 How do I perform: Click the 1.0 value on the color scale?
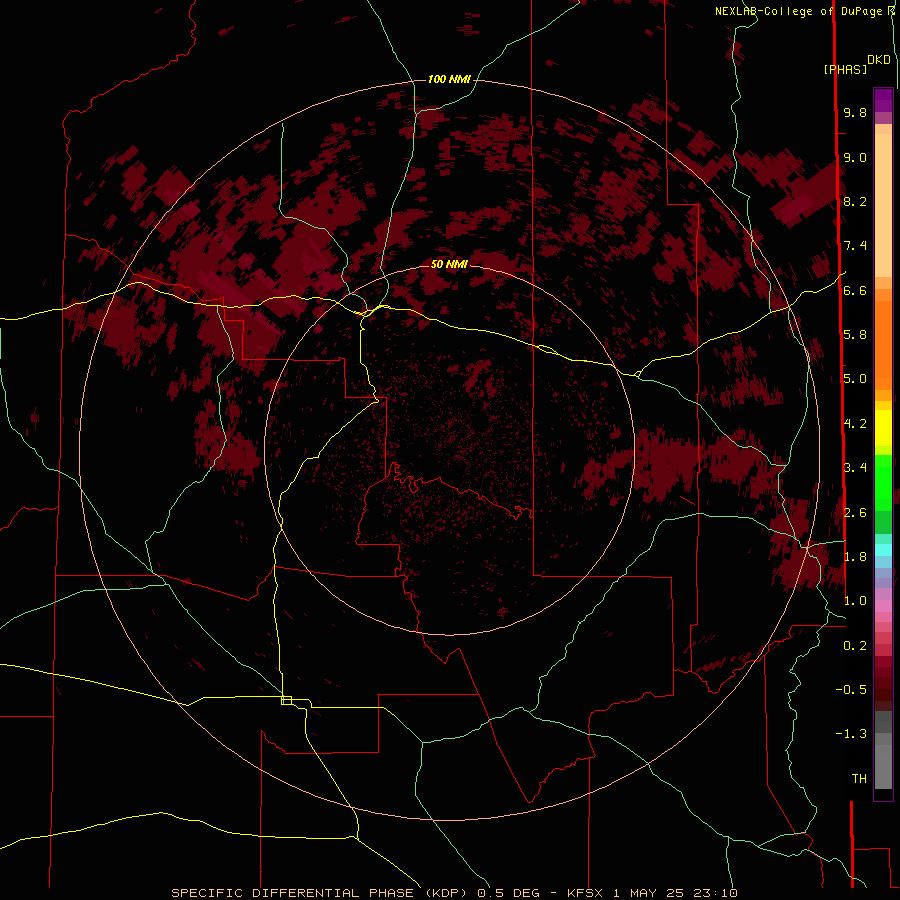click(x=855, y=601)
